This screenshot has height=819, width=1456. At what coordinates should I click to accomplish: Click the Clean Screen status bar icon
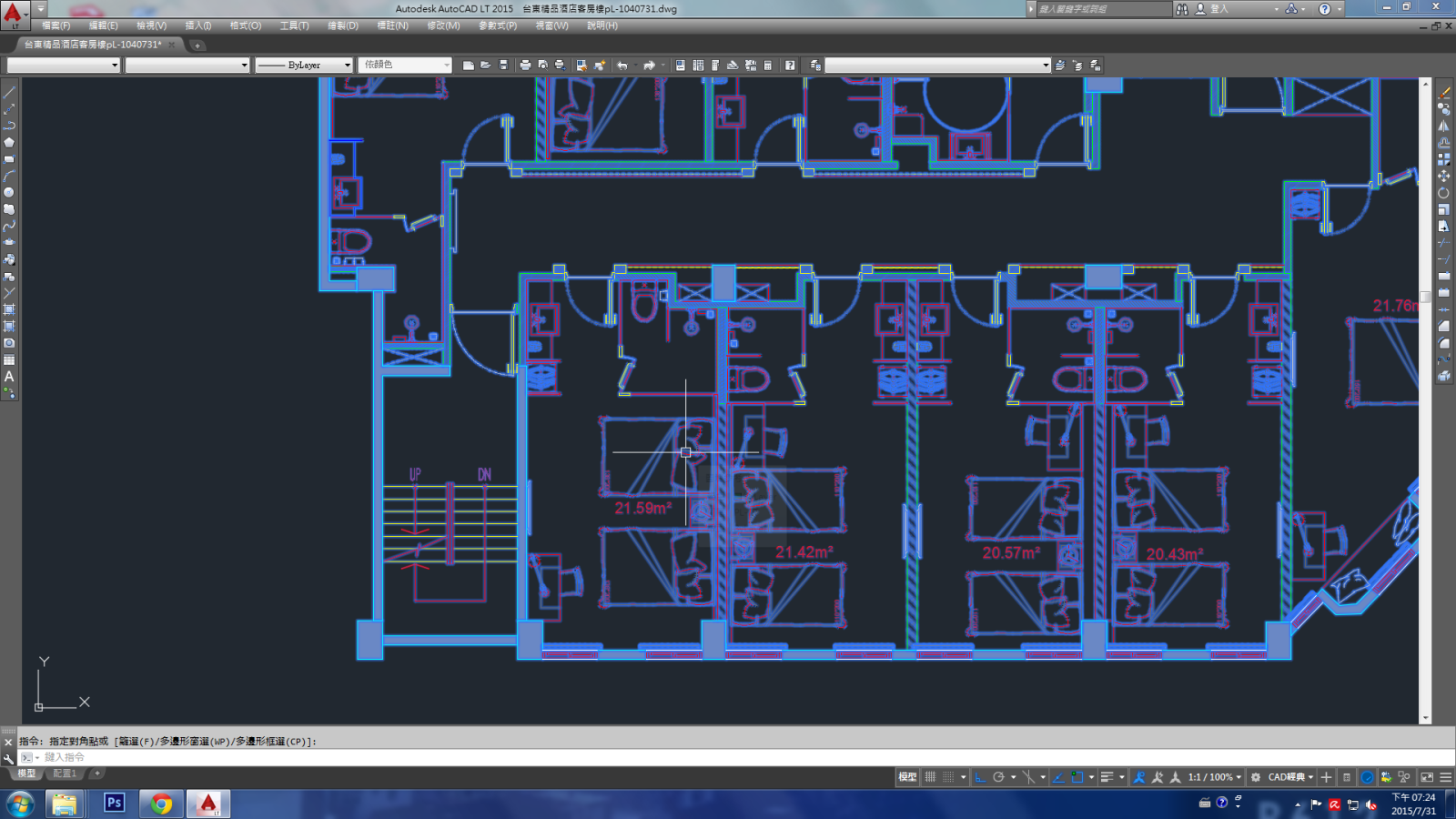click(1427, 777)
